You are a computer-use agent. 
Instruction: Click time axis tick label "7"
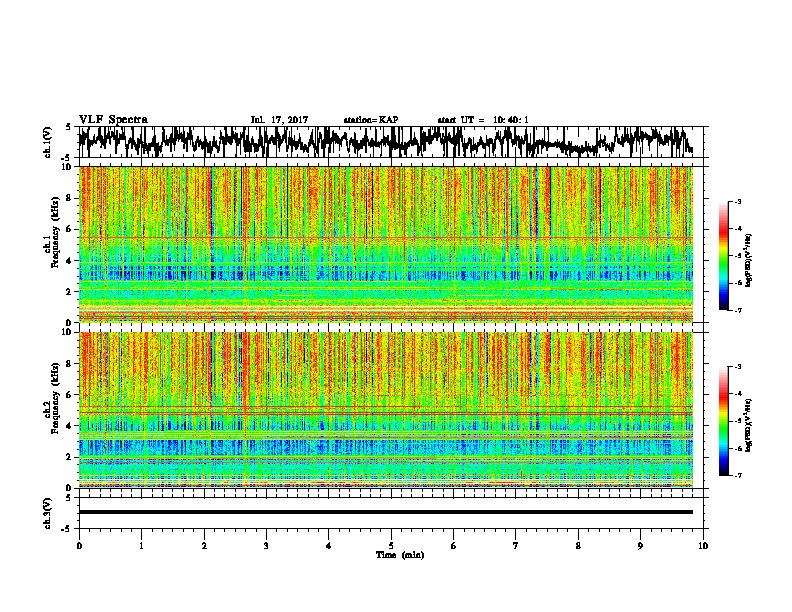coord(516,546)
